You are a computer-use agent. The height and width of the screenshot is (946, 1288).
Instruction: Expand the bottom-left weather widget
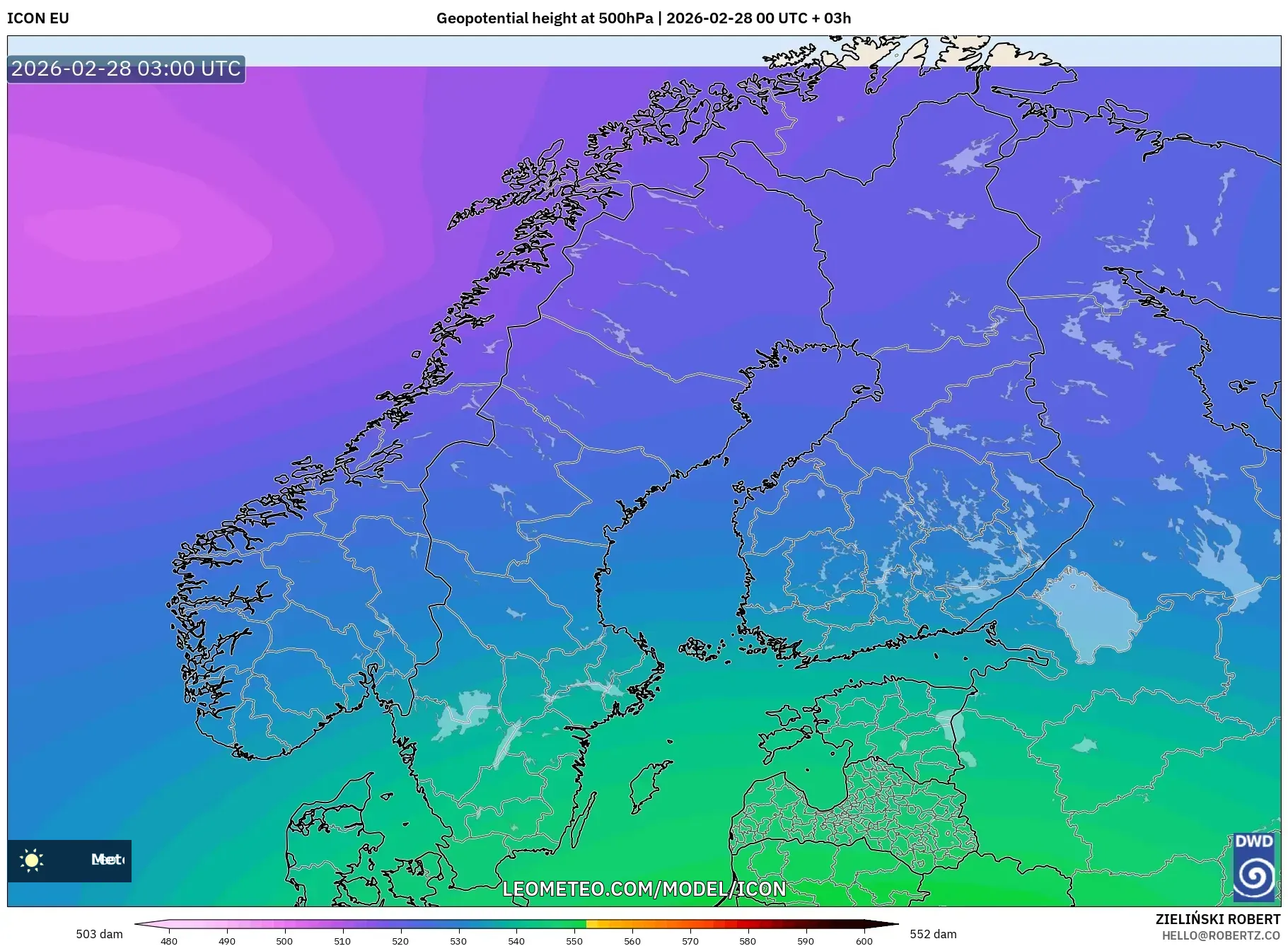coord(69,860)
